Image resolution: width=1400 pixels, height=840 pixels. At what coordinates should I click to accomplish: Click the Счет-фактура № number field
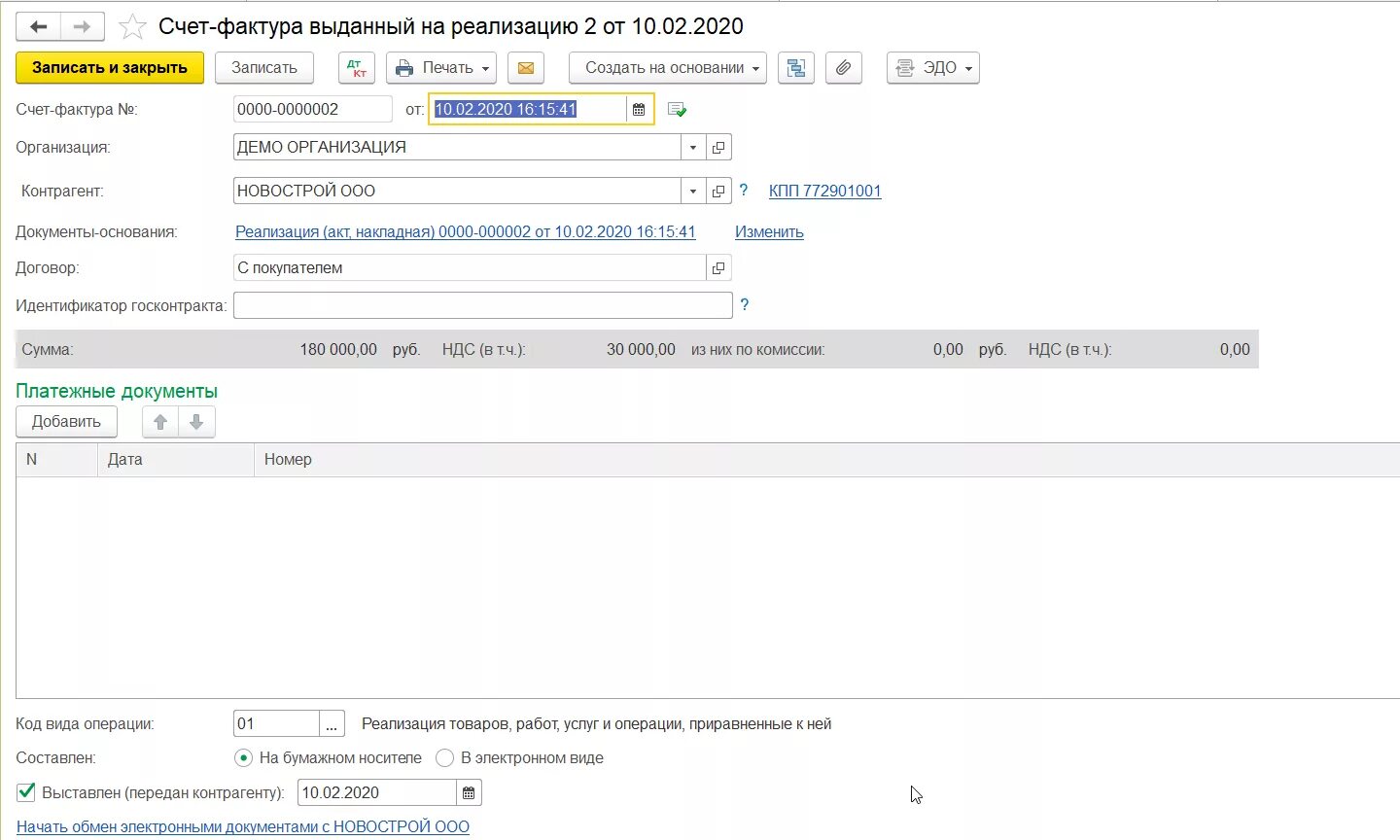(x=313, y=110)
